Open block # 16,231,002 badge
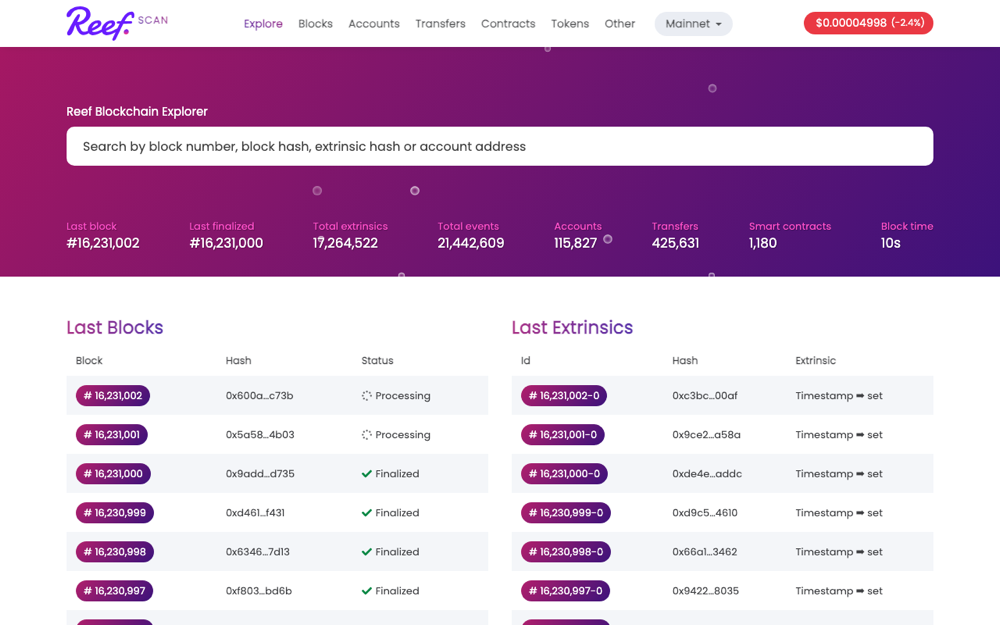 coord(113,395)
